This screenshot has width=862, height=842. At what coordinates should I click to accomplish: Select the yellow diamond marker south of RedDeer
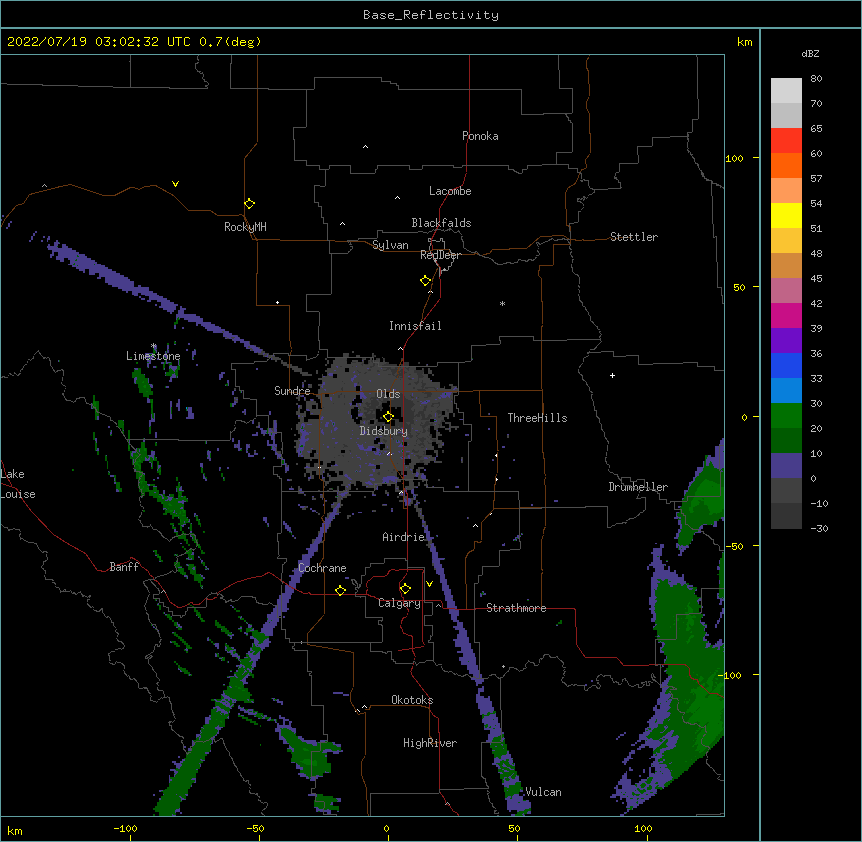tap(426, 281)
